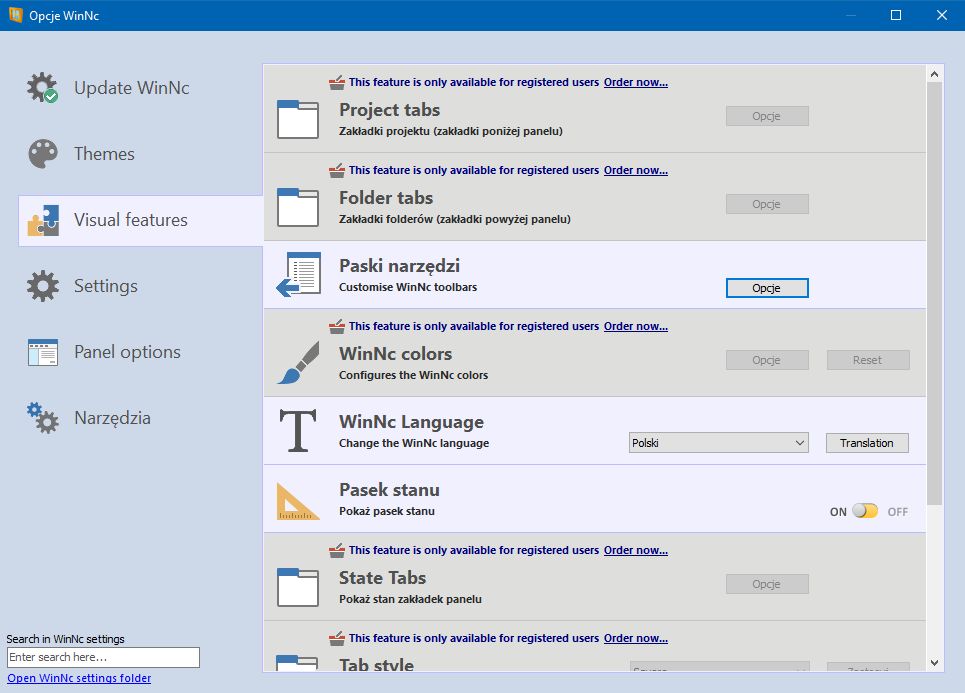Click the State Tabs folder icon
This screenshot has height=693, width=965.
[298, 587]
